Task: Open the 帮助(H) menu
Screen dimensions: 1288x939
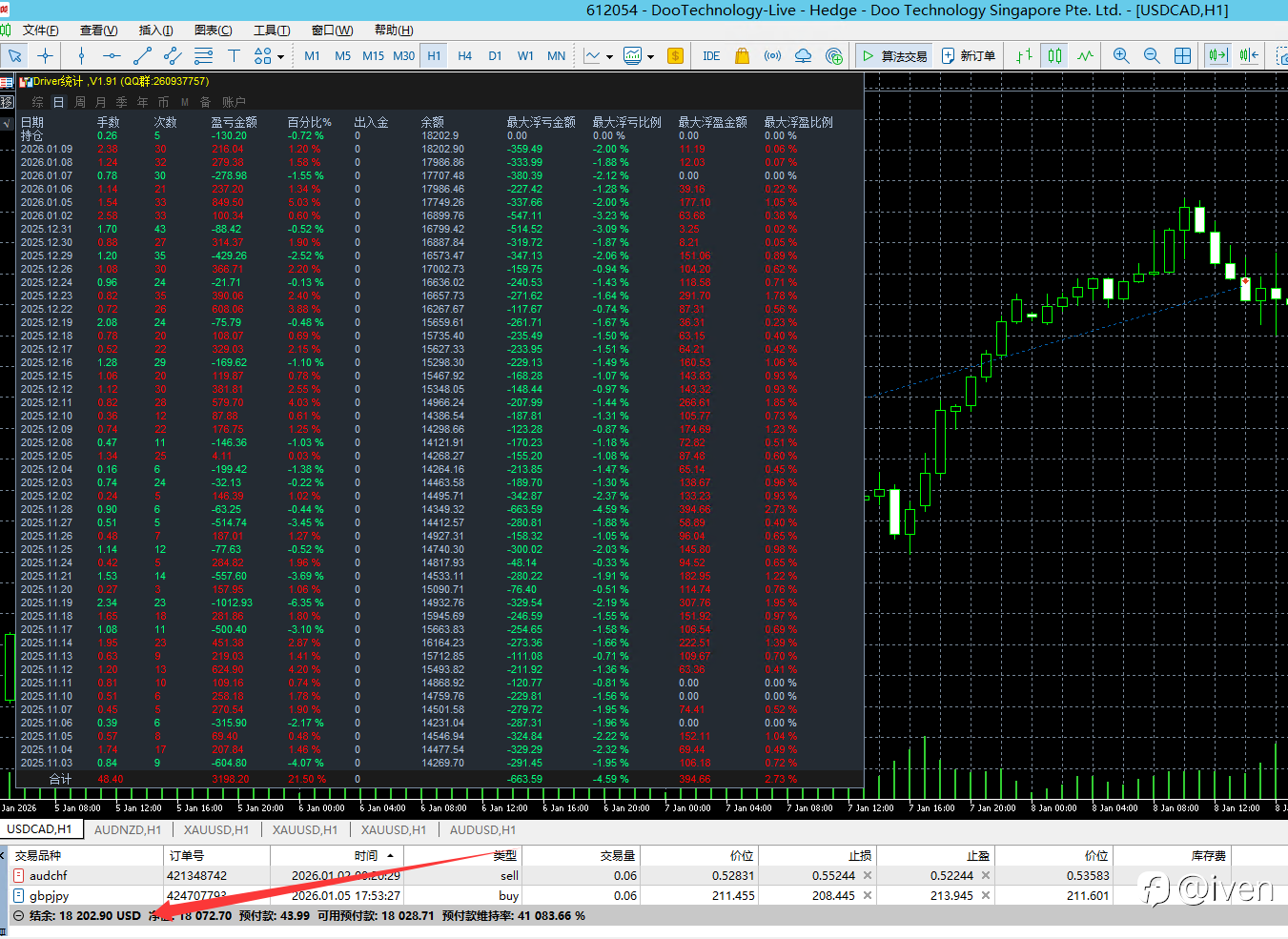Action: tap(394, 31)
